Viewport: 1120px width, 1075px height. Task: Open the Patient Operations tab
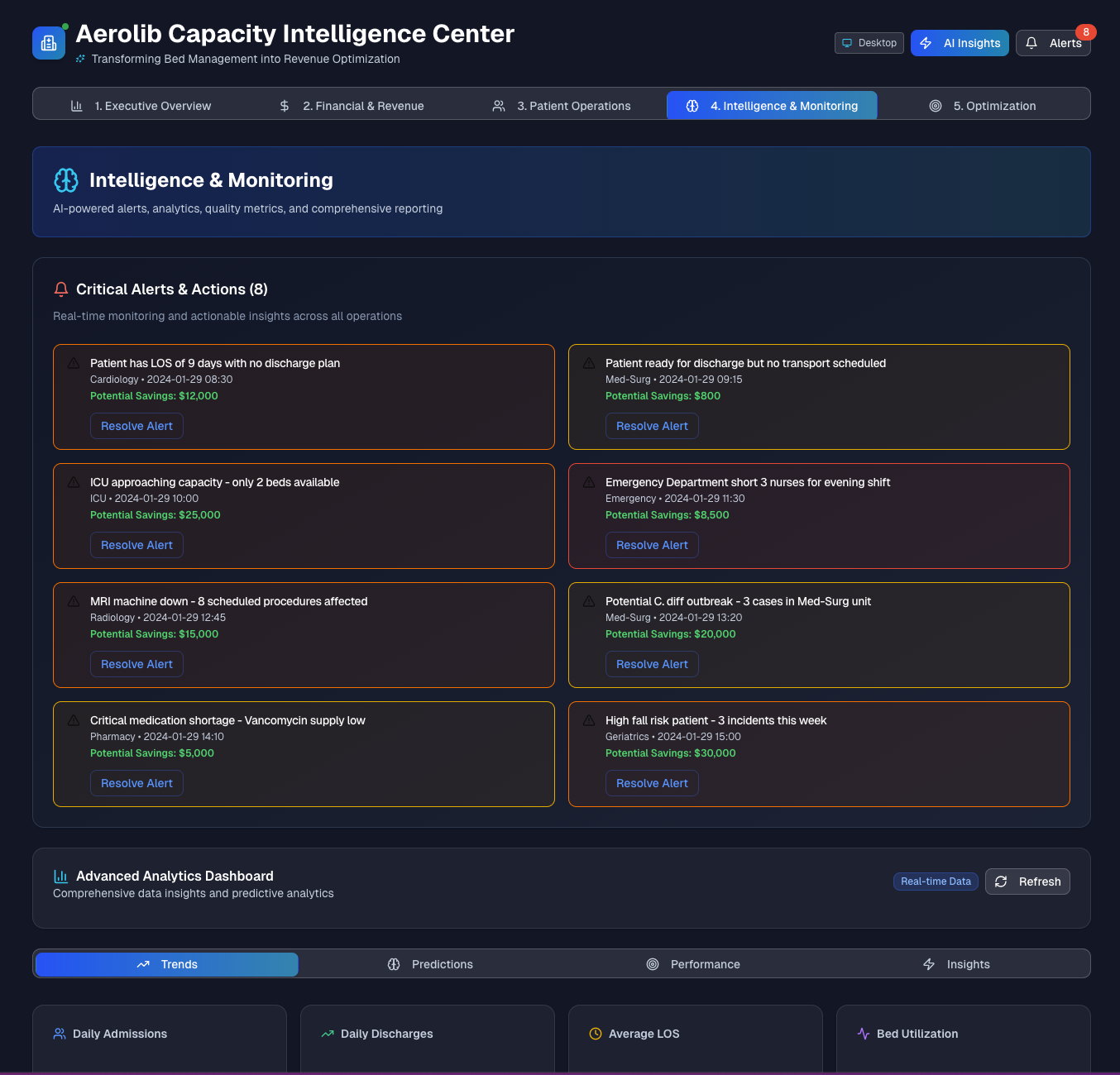coord(574,106)
